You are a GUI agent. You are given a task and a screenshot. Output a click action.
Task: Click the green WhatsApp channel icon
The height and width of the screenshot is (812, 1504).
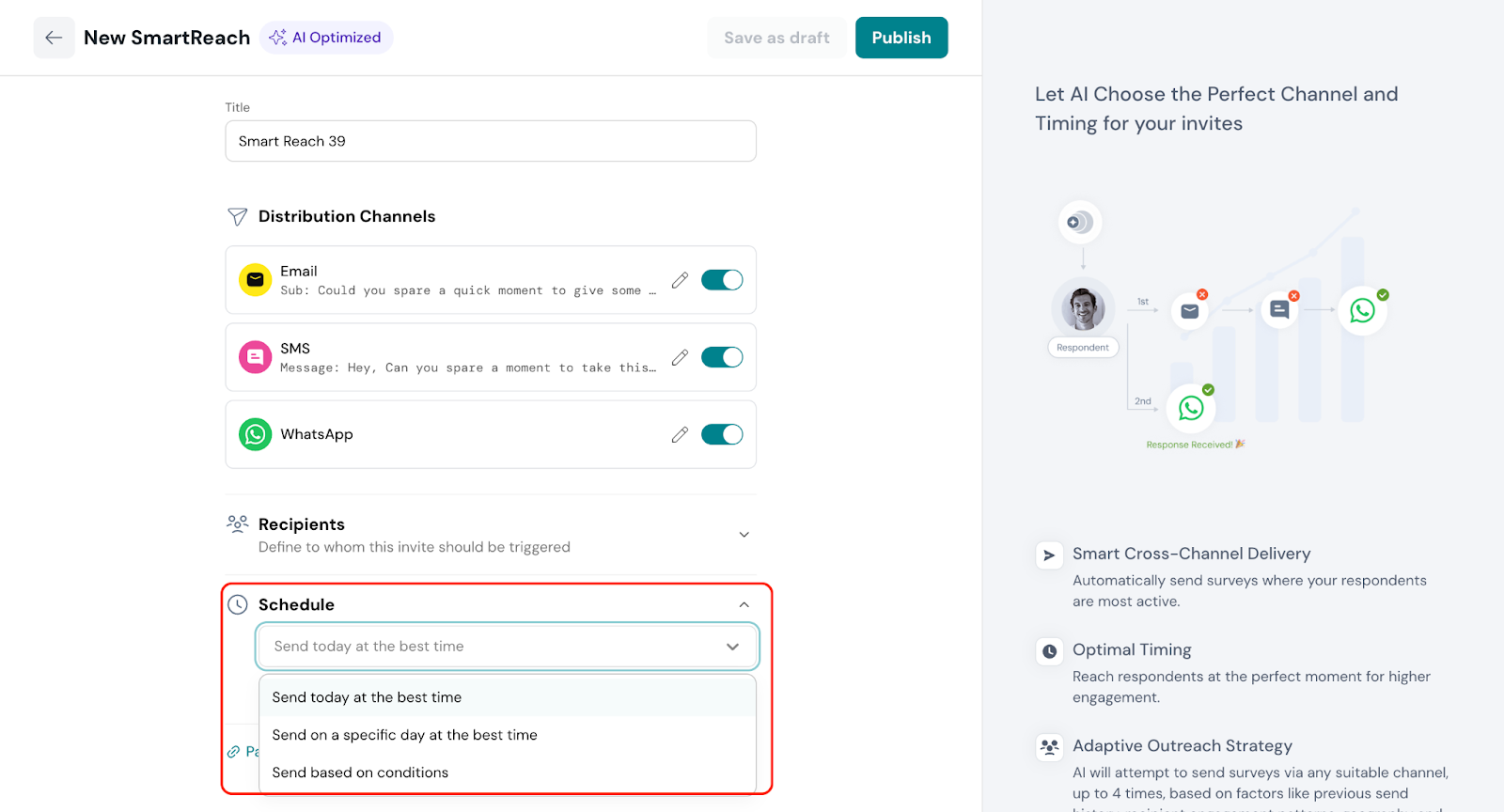click(255, 434)
